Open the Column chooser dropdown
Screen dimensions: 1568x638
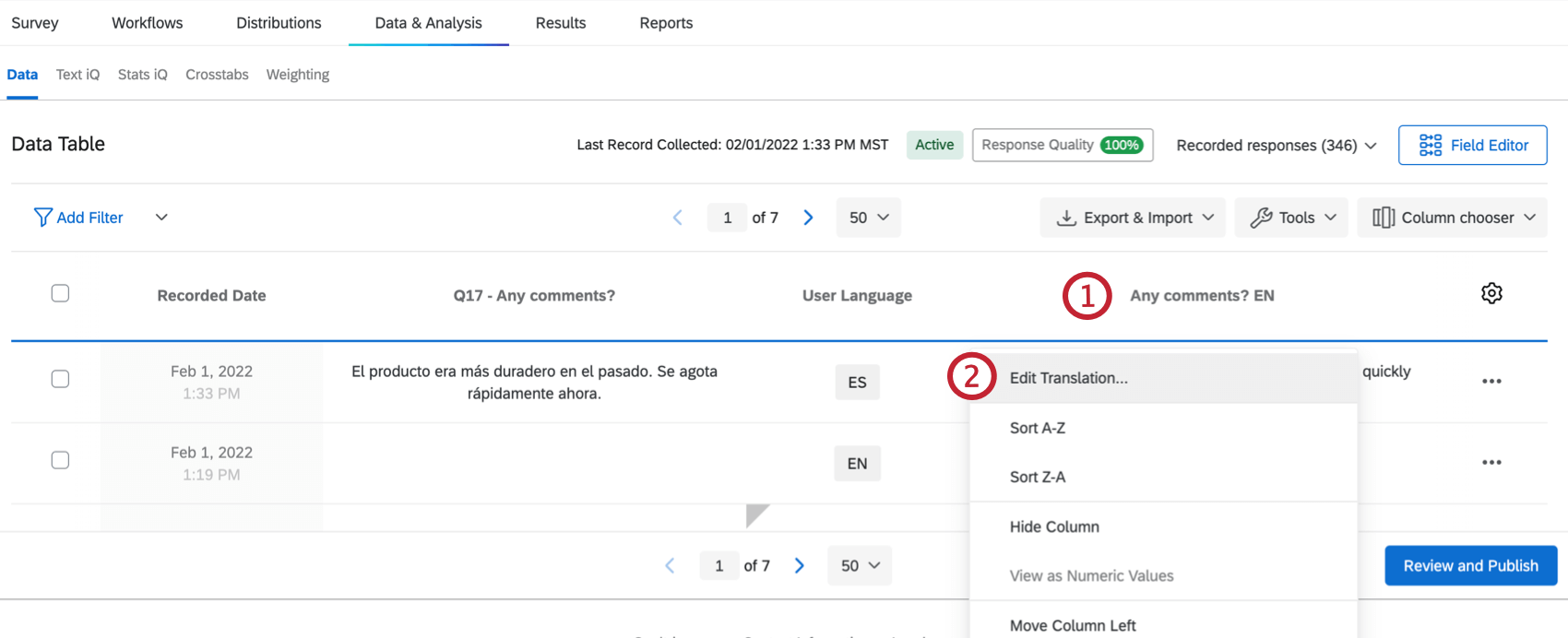point(1452,218)
